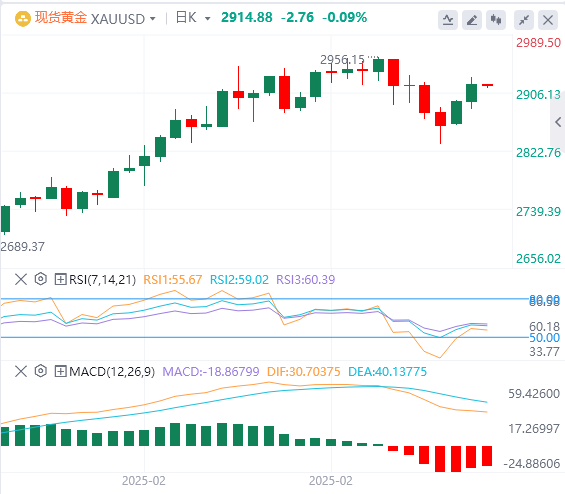Expand the right side panel chevron
The height and width of the screenshot is (494, 565).
coord(558,122)
